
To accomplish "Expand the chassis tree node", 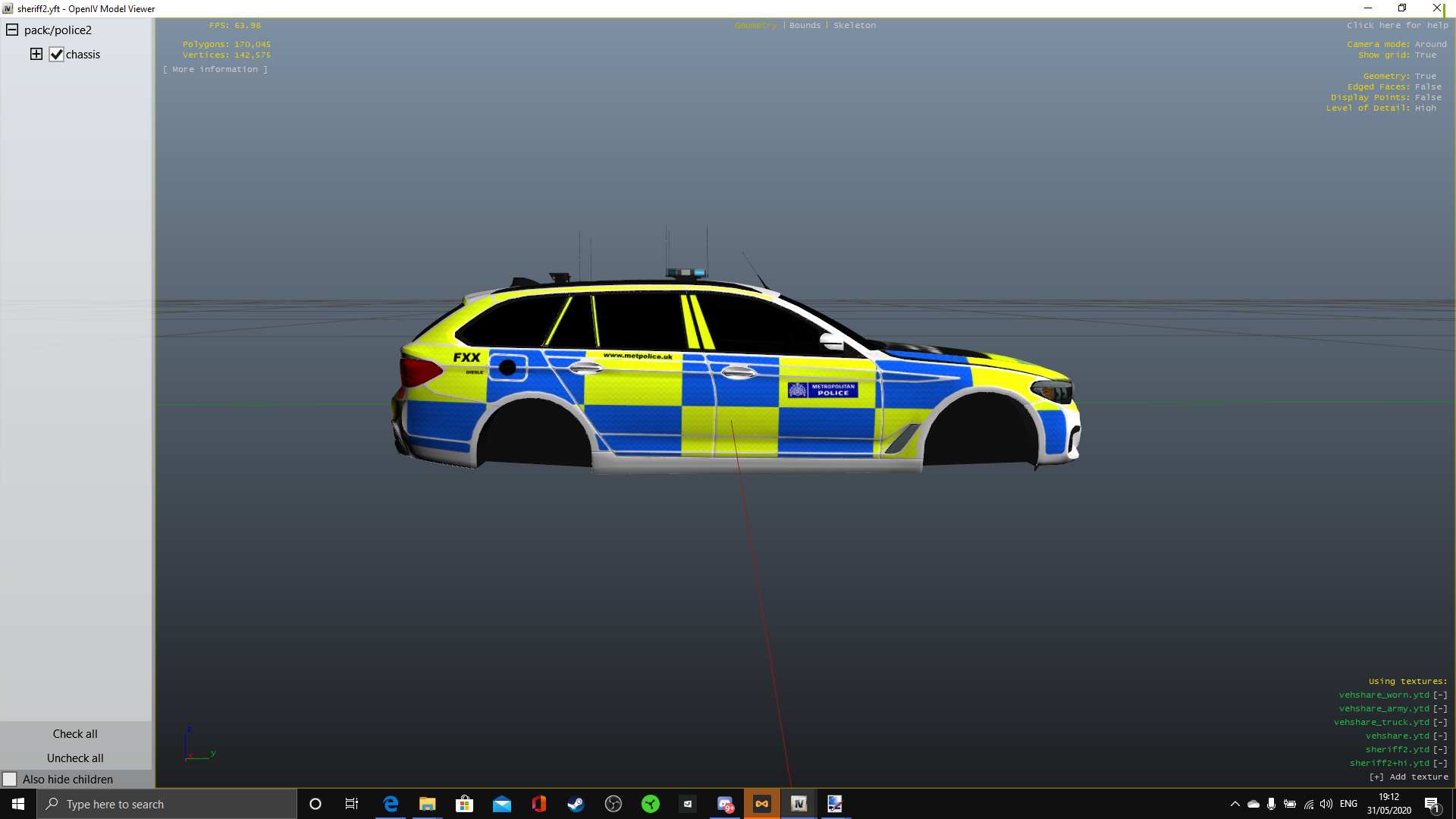I will [36, 54].
